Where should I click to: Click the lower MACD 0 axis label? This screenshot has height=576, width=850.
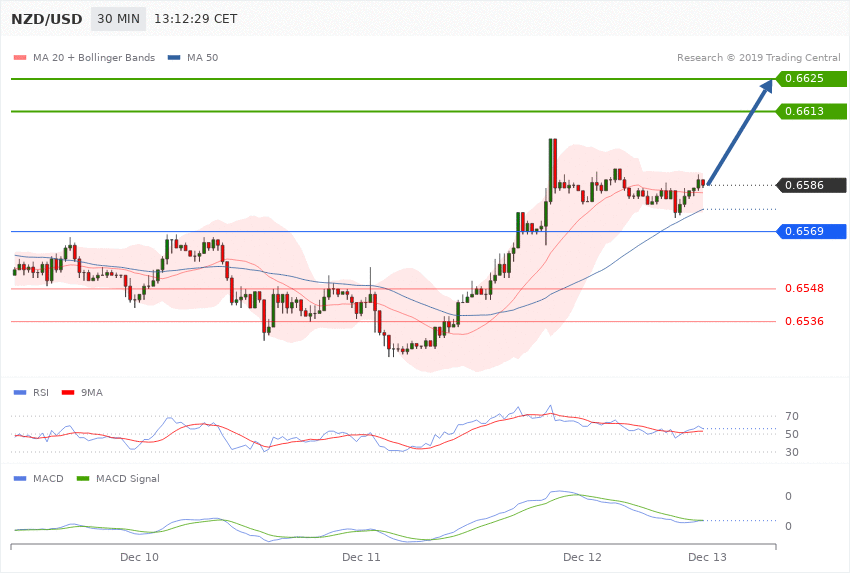point(788,526)
